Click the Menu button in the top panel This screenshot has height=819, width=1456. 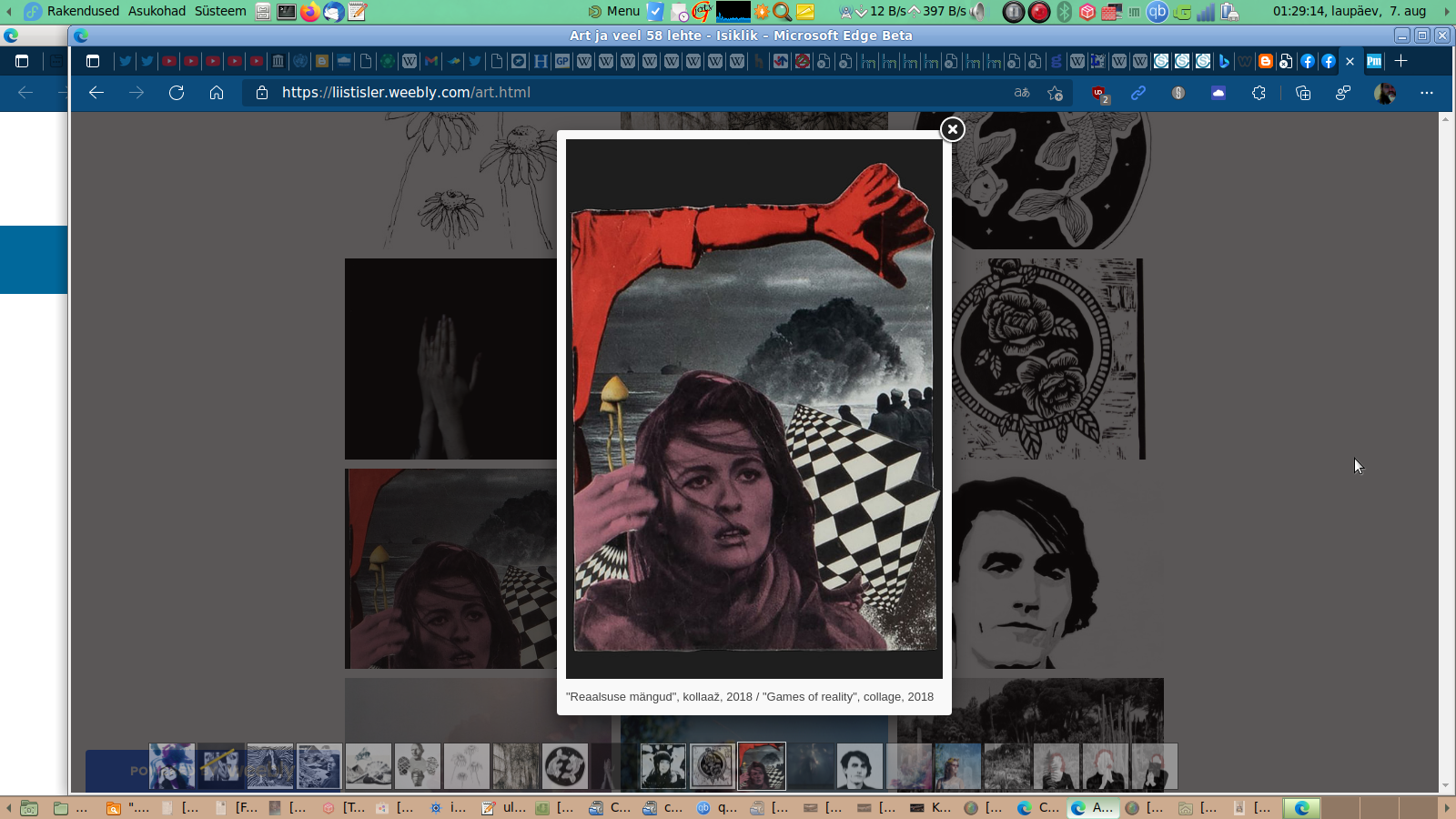tap(614, 11)
